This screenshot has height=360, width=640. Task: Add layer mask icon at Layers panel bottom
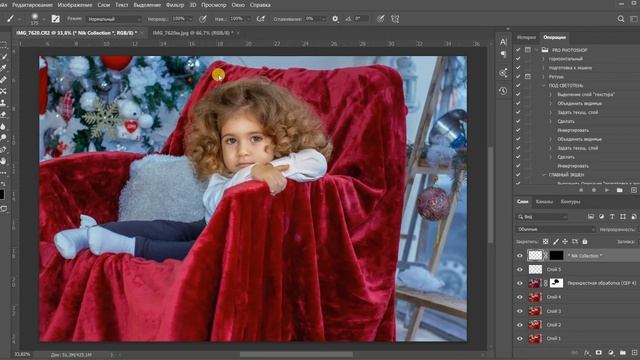(x=598, y=353)
